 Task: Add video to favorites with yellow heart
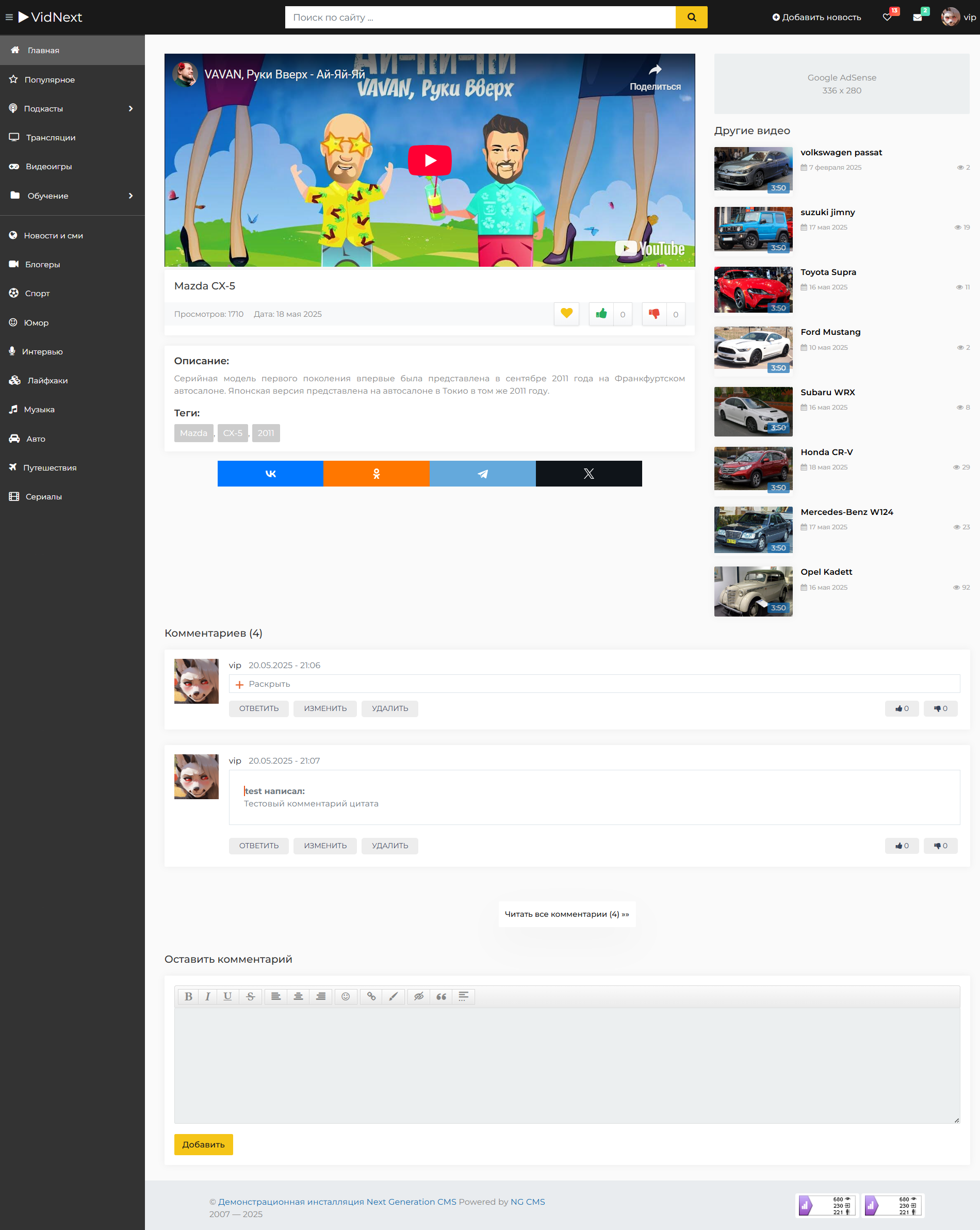566,314
